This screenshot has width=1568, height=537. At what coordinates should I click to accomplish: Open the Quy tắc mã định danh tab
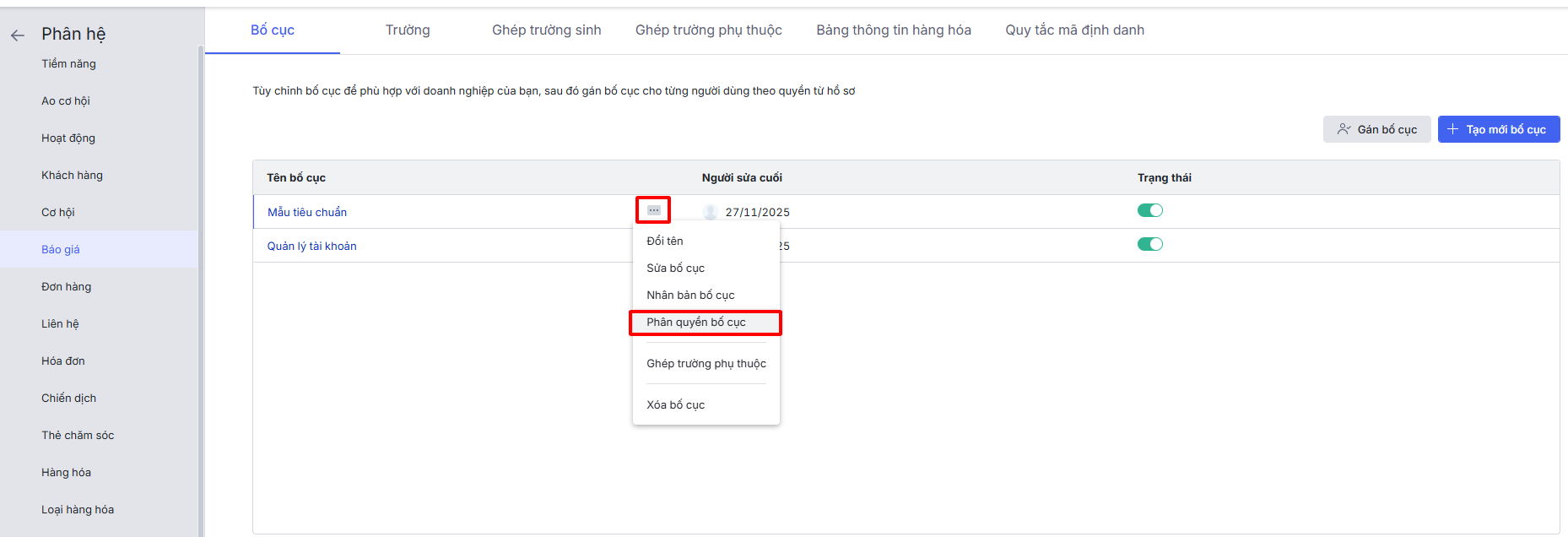point(1074,30)
